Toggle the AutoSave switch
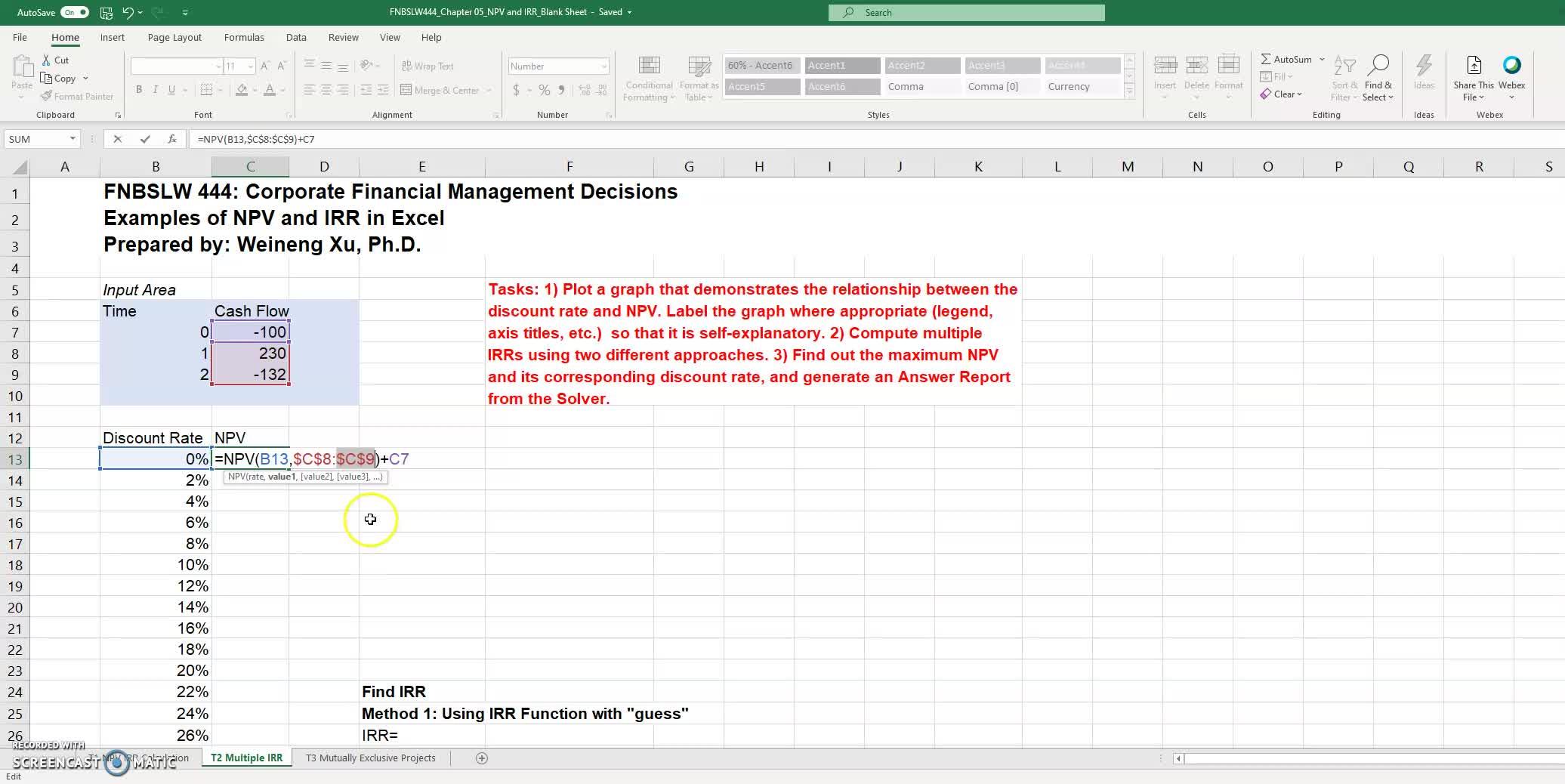The image size is (1565, 784). coord(75,12)
